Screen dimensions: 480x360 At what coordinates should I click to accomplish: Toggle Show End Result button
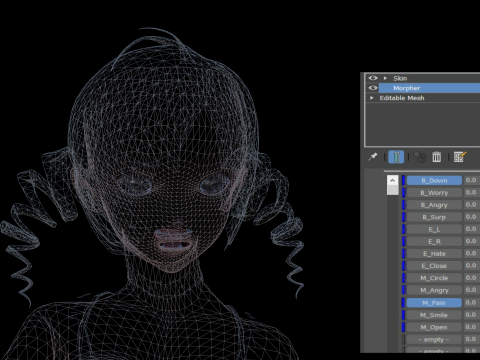coord(396,157)
